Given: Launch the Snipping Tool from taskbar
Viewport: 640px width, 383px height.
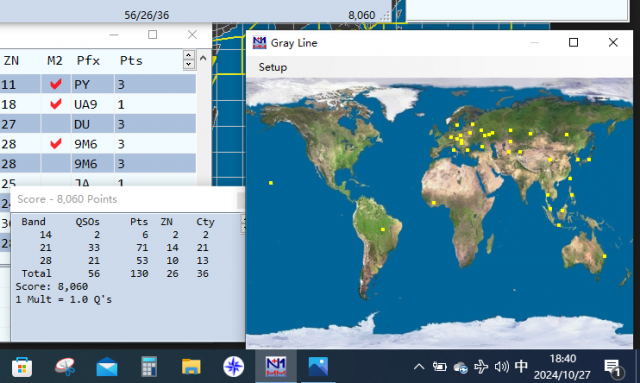Looking at the screenshot, I should (65, 366).
